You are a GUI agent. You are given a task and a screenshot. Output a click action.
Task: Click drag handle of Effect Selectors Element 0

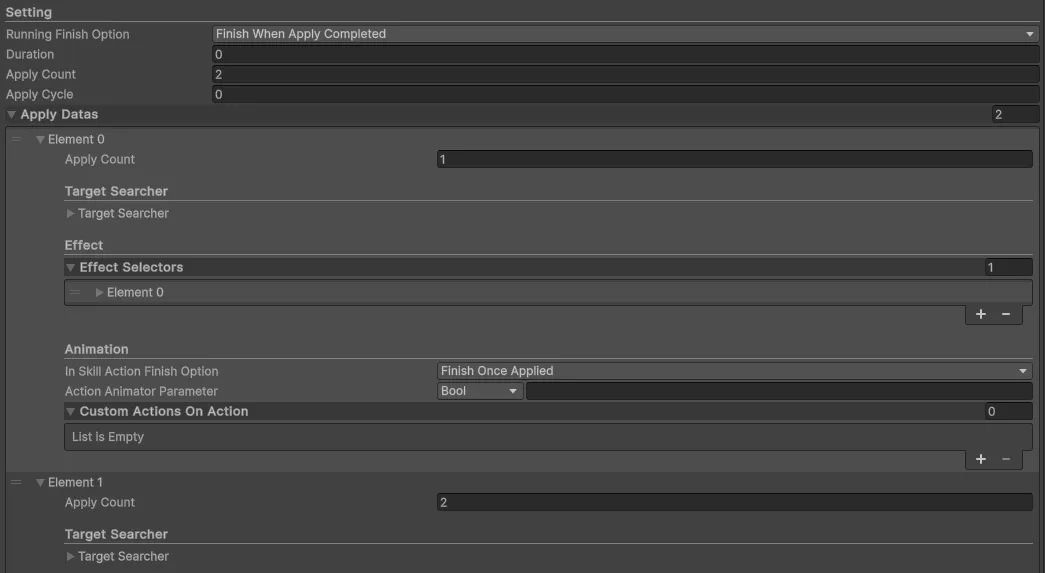pos(76,292)
